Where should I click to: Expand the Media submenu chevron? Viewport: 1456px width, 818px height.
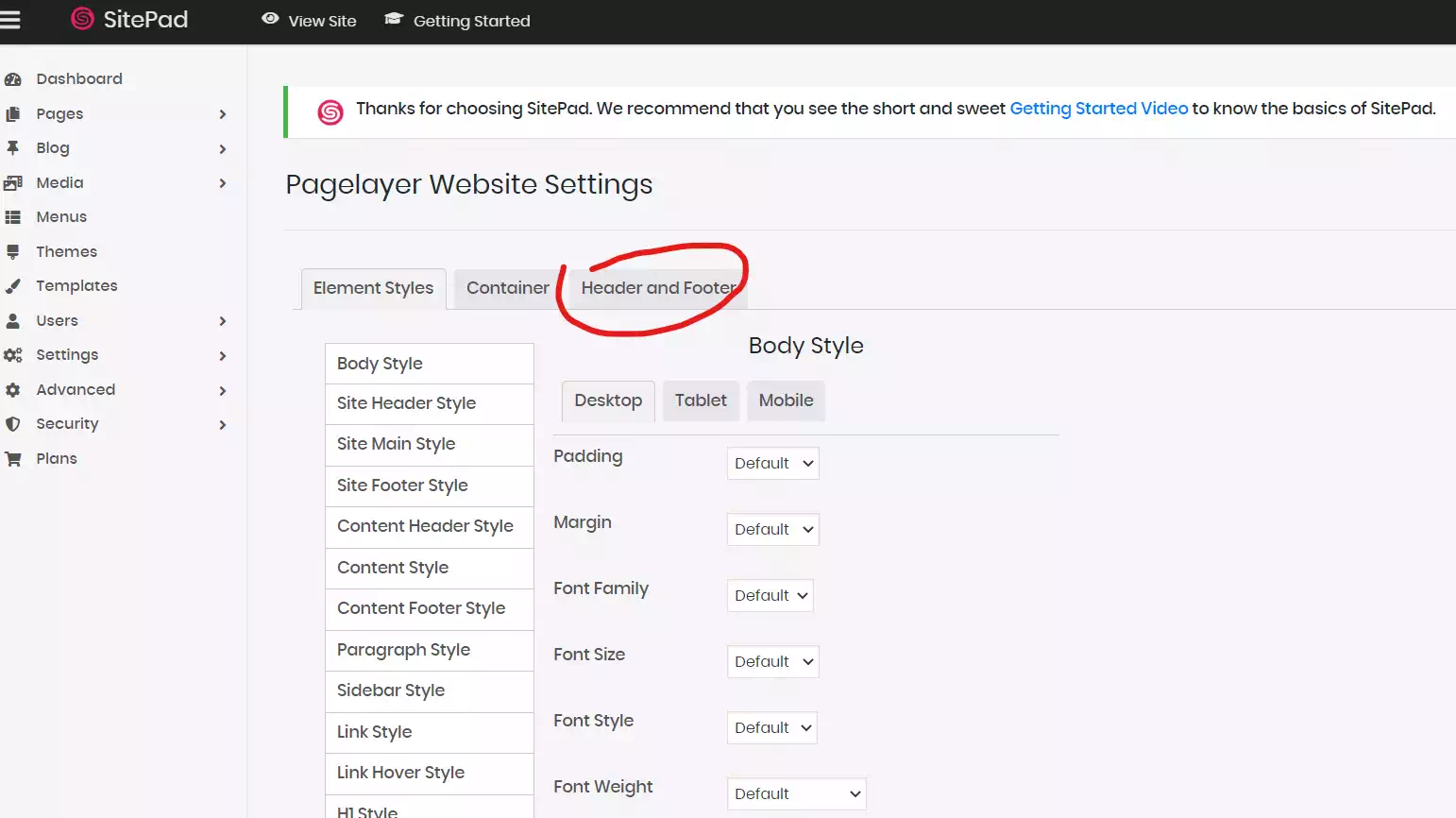pyautogui.click(x=223, y=183)
